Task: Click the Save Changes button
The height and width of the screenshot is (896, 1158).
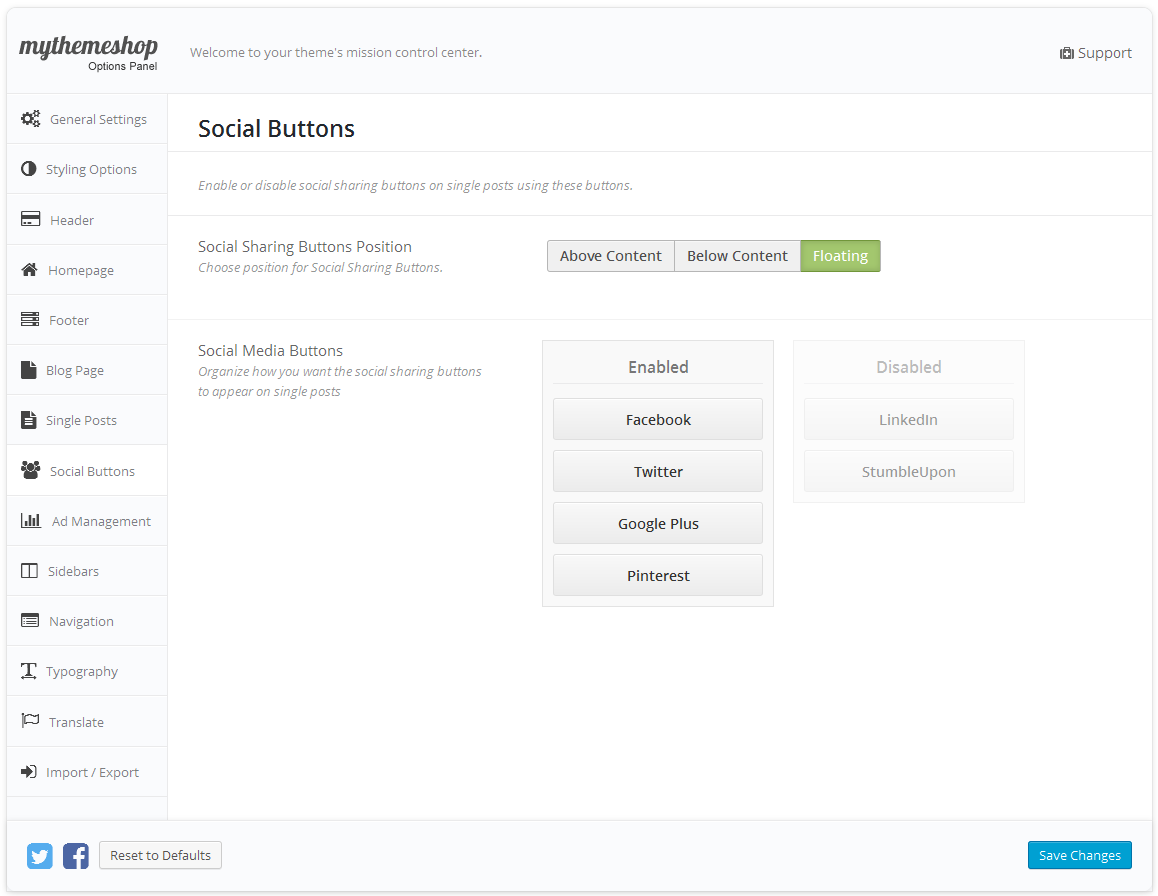Action: (x=1079, y=855)
